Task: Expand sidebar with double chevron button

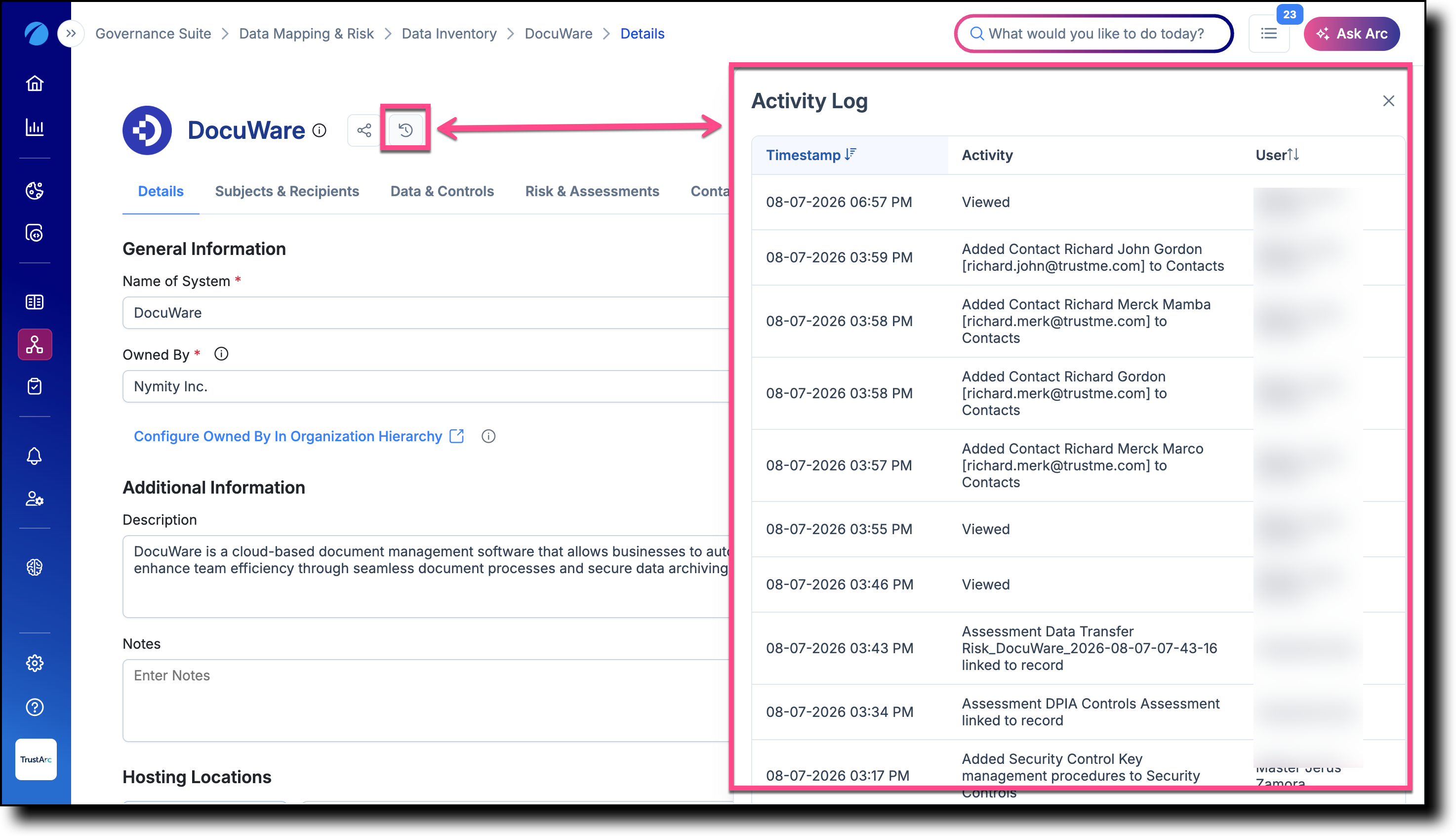Action: (x=71, y=33)
